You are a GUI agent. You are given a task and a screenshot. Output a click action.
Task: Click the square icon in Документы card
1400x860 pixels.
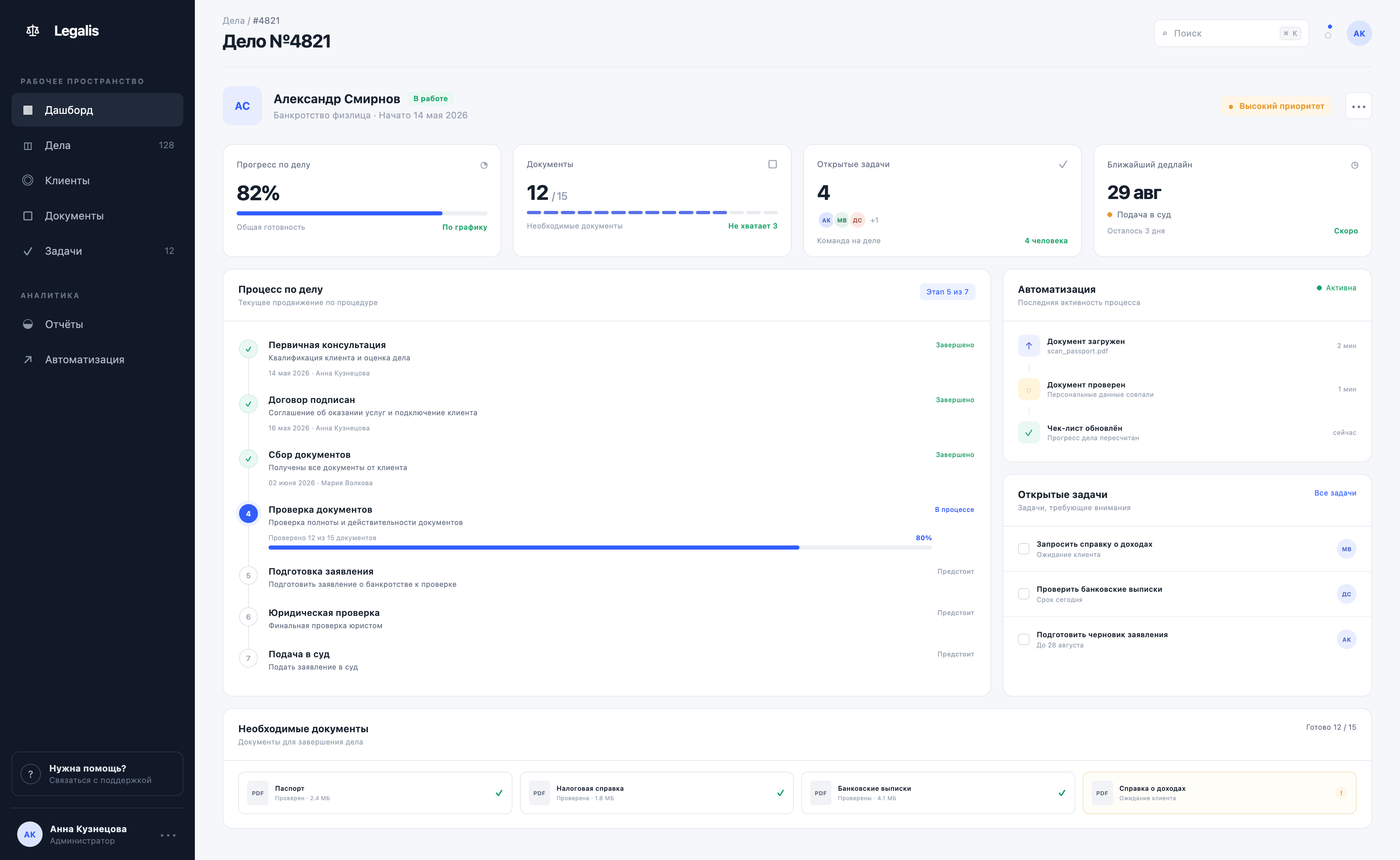772,164
